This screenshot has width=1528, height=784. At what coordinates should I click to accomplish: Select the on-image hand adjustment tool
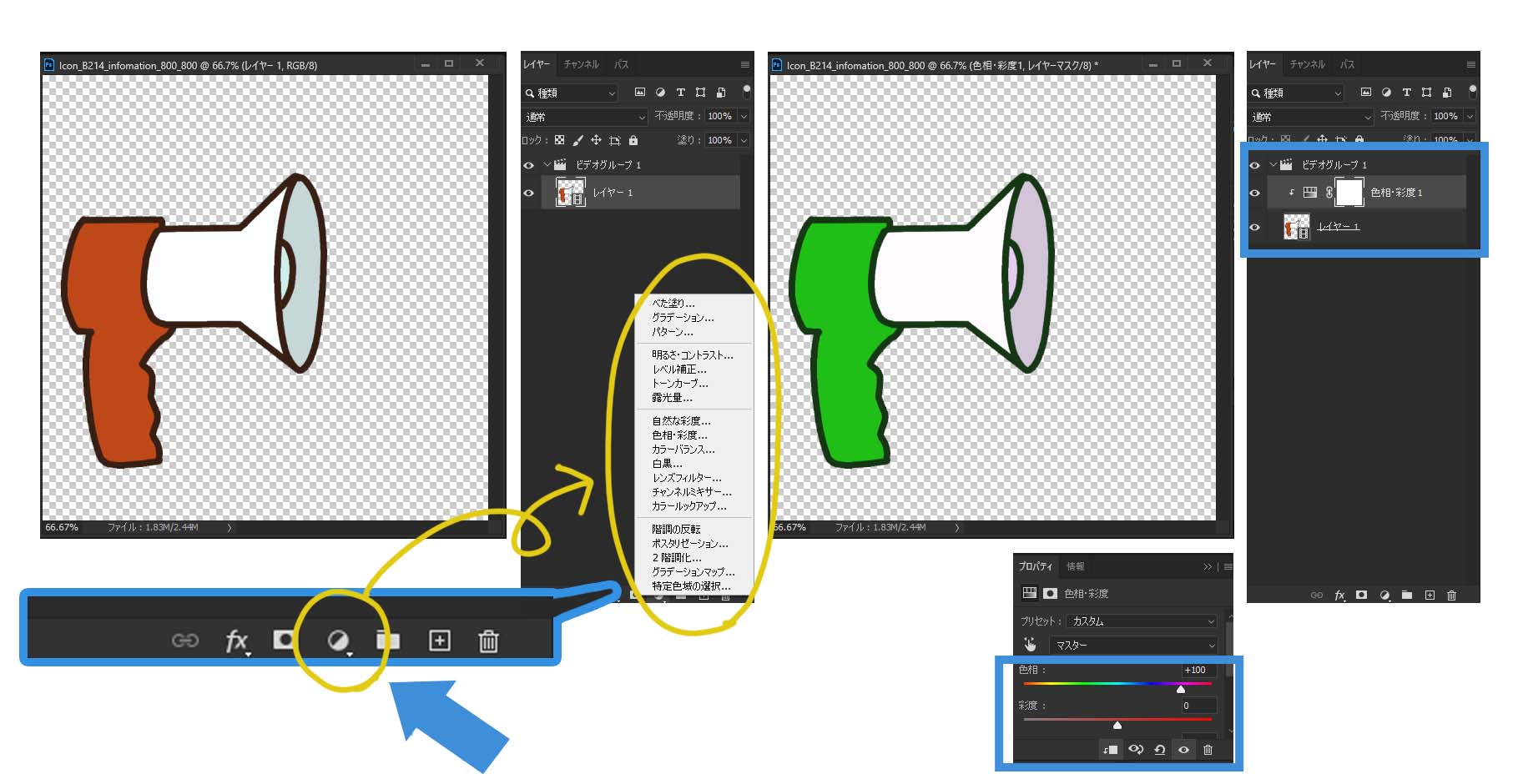point(1030,645)
